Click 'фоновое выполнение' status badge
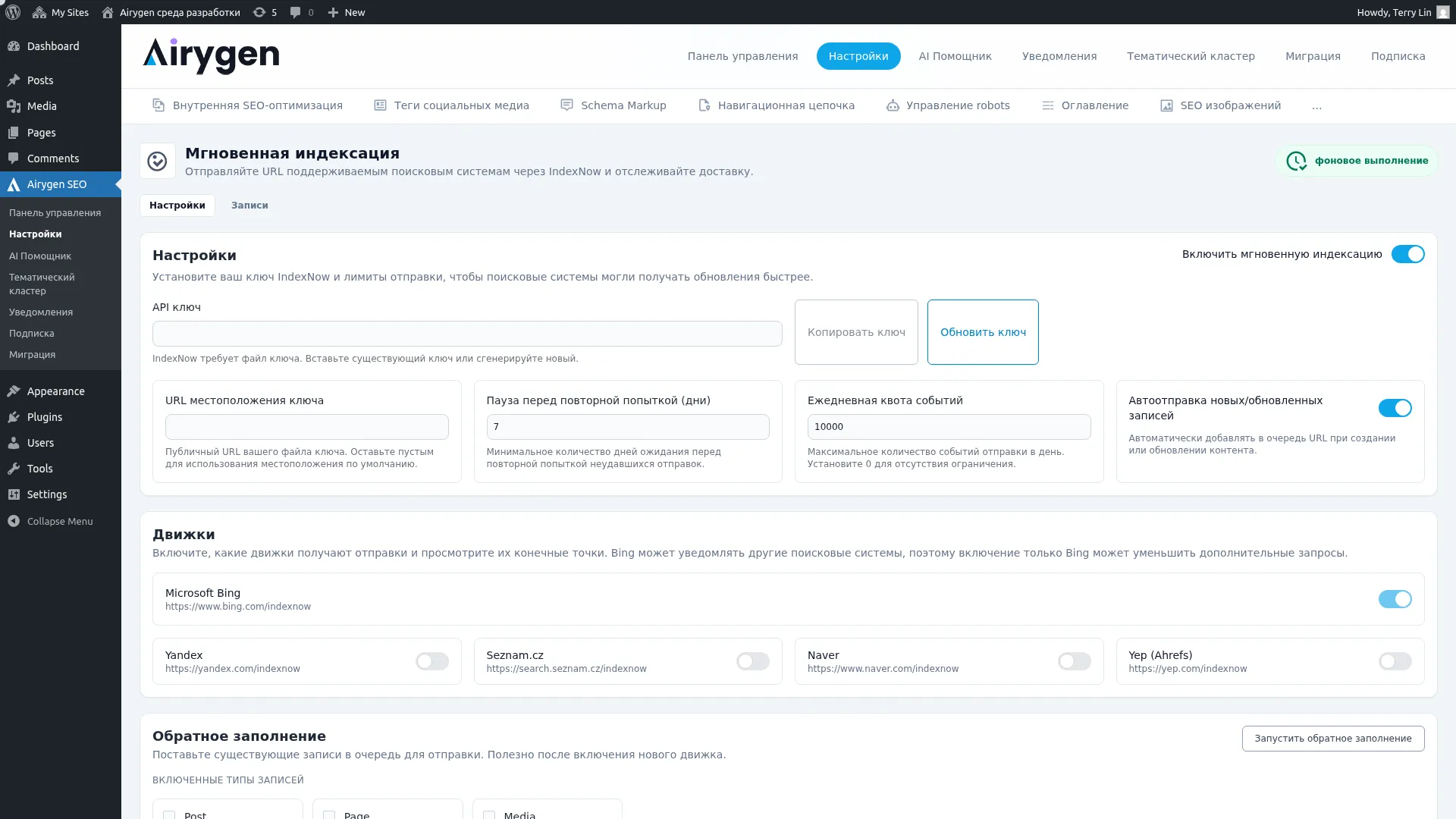 (1357, 161)
